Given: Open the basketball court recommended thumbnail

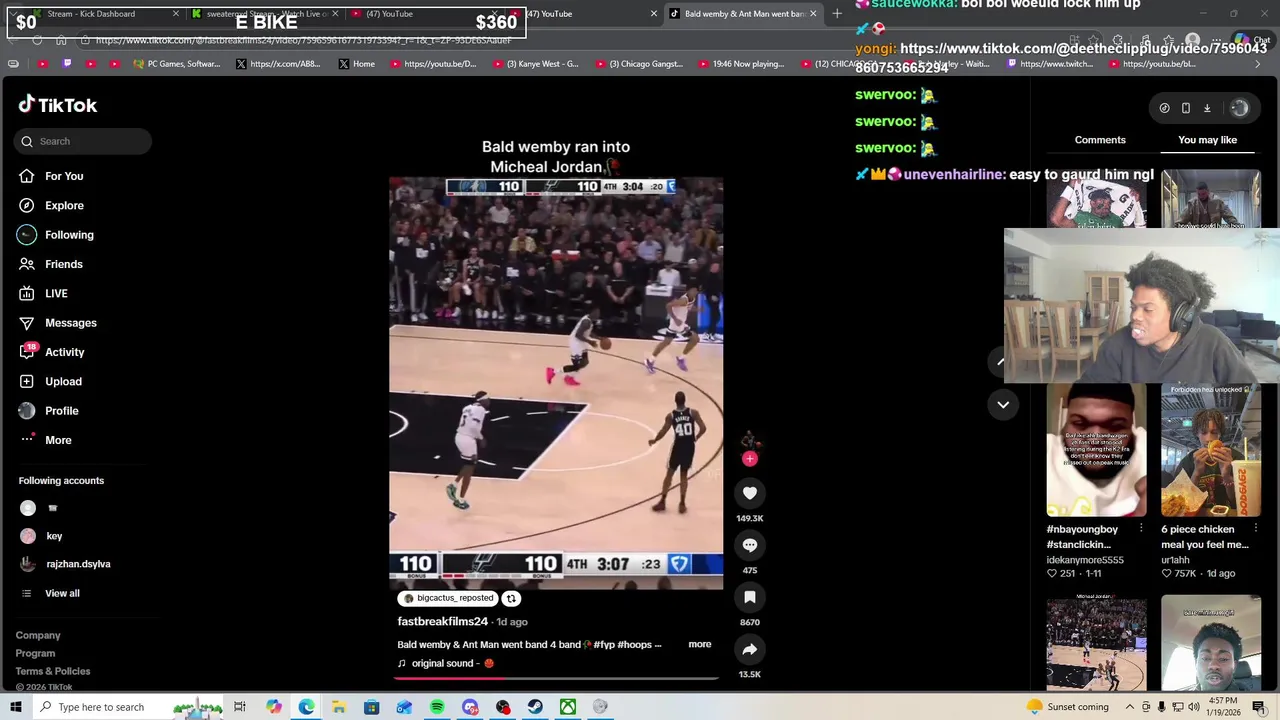Looking at the screenshot, I should click(x=1097, y=643).
